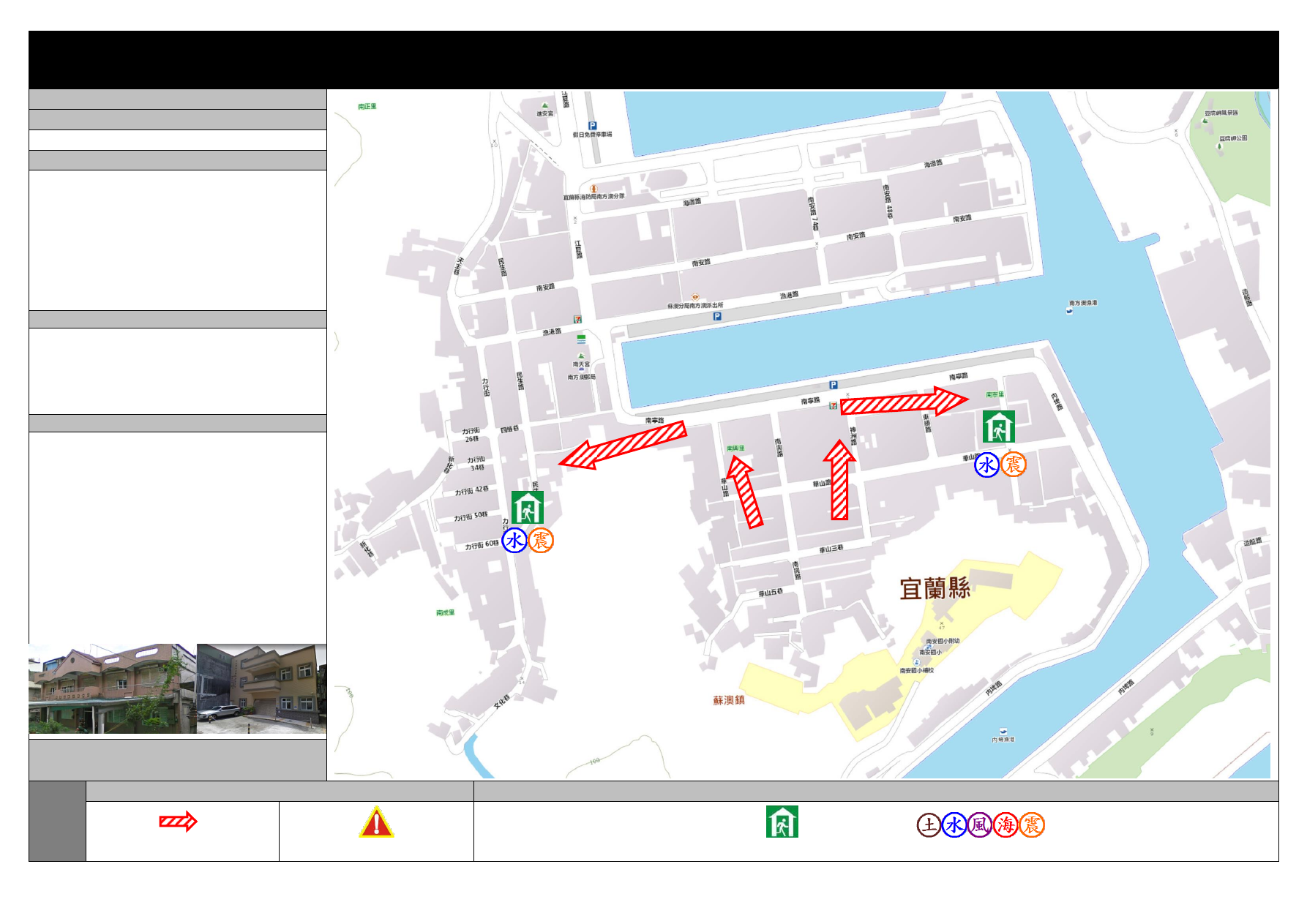Screen dimensions: 1307x924
Task: Click the black title banner
Action: (653, 60)
